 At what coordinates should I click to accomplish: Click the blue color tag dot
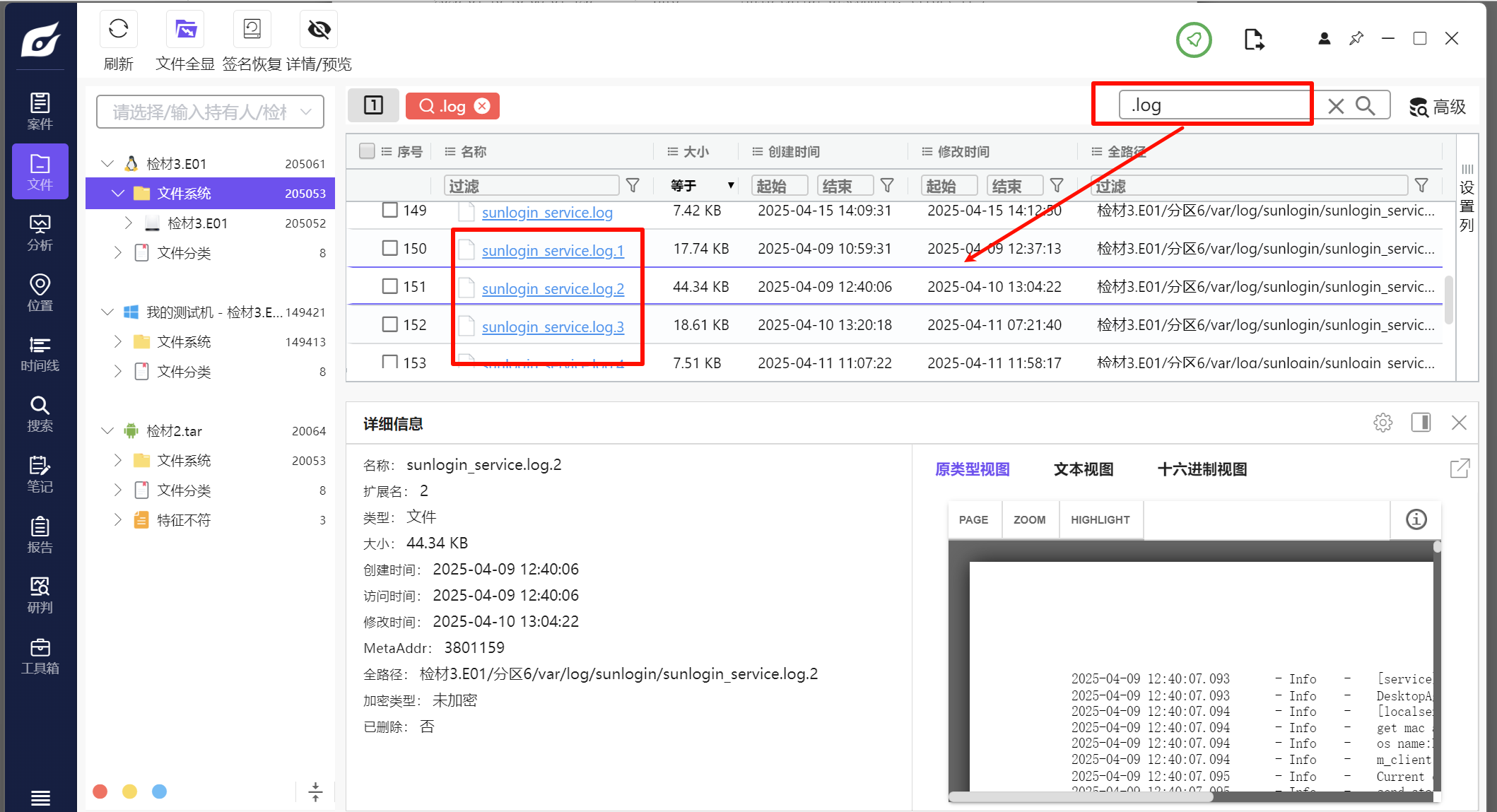[160, 792]
